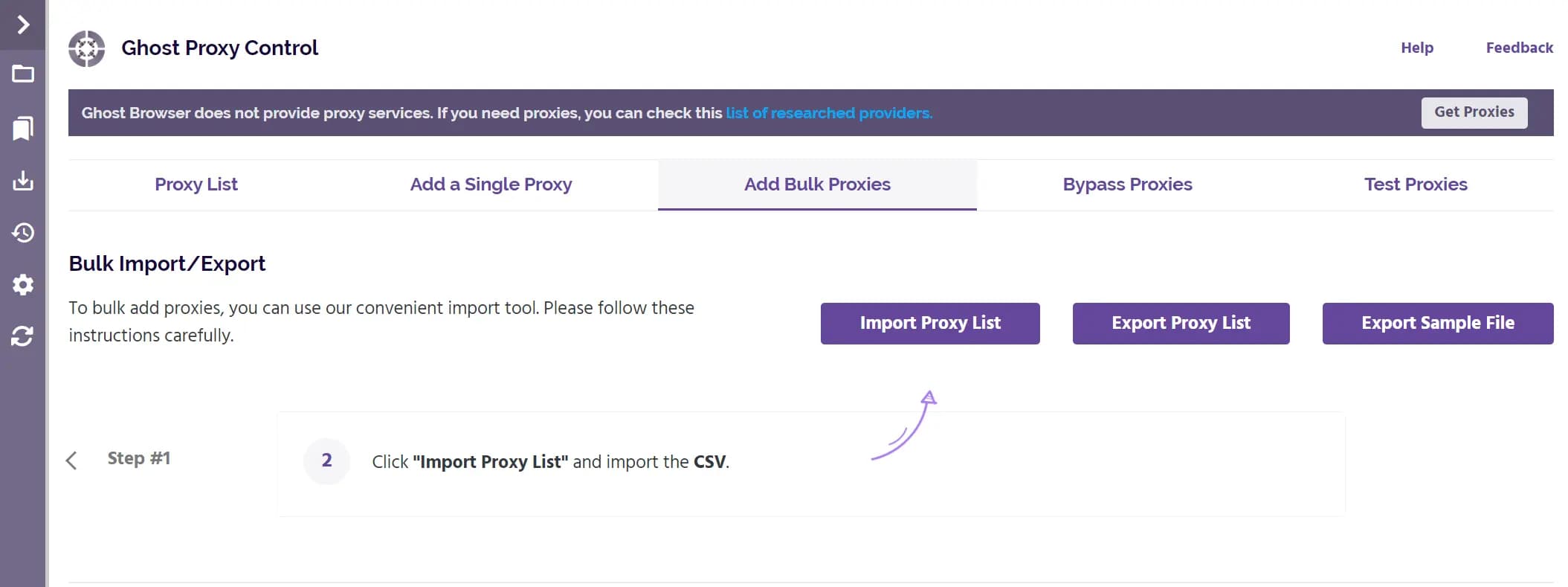The width and height of the screenshot is (1568, 587).
Task: Open bookmarks from the left sidebar
Action: 23,128
